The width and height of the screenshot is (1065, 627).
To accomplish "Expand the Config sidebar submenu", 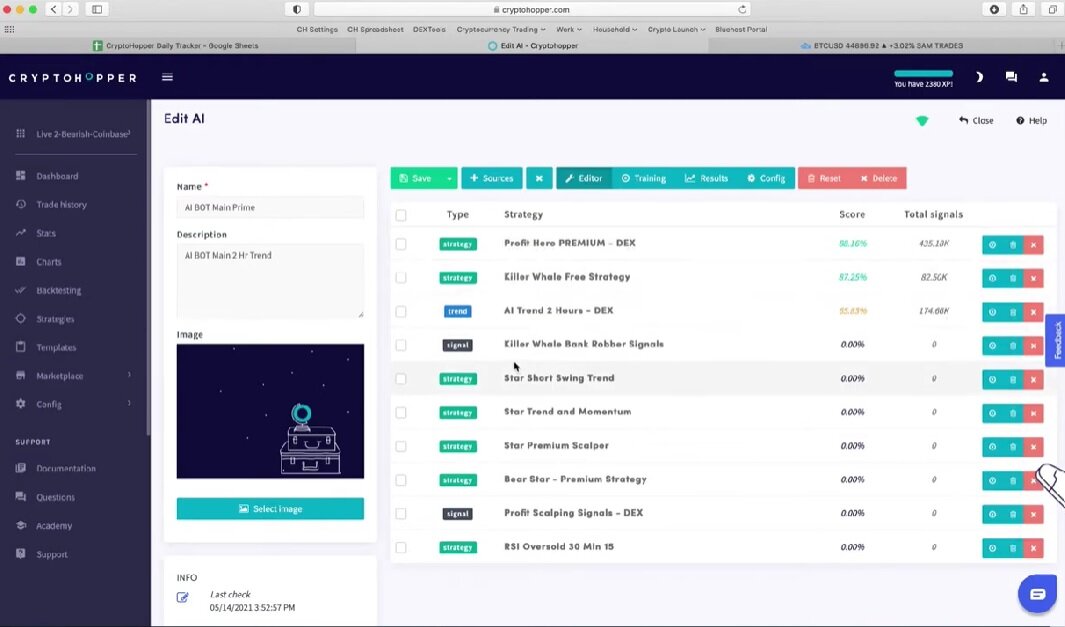I will coord(129,404).
